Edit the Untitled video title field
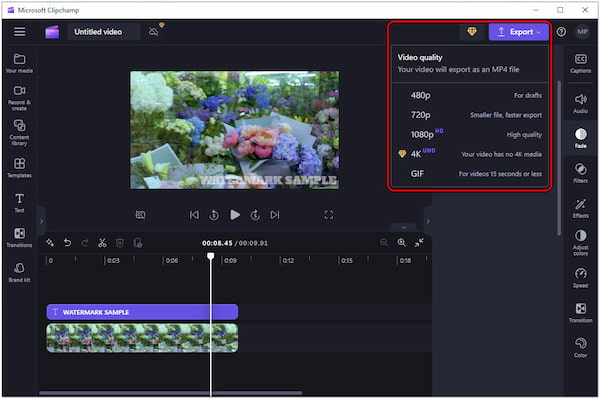Viewport: 600px width, 399px height. (104, 32)
